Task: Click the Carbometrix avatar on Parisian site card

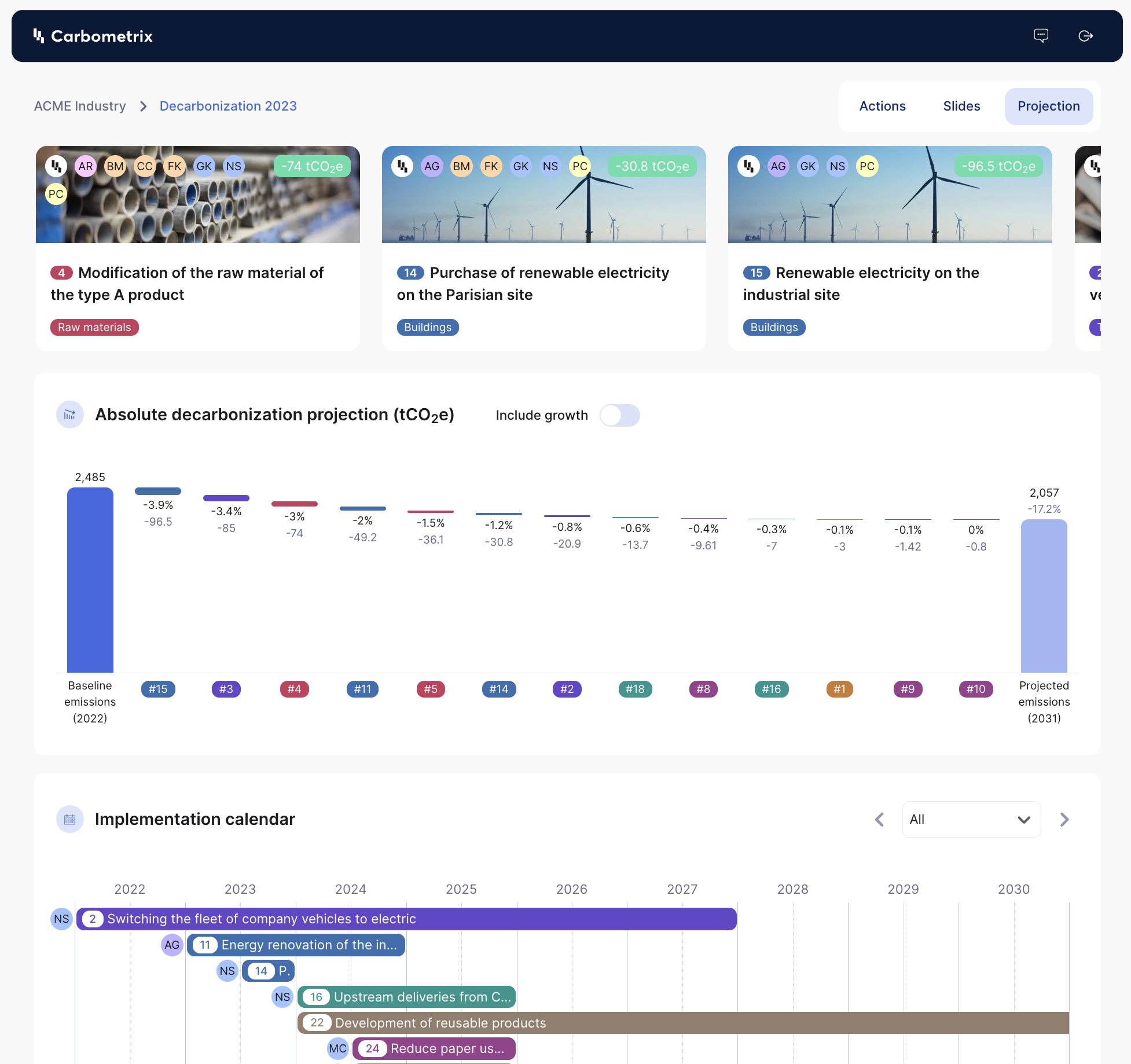Action: [x=402, y=166]
